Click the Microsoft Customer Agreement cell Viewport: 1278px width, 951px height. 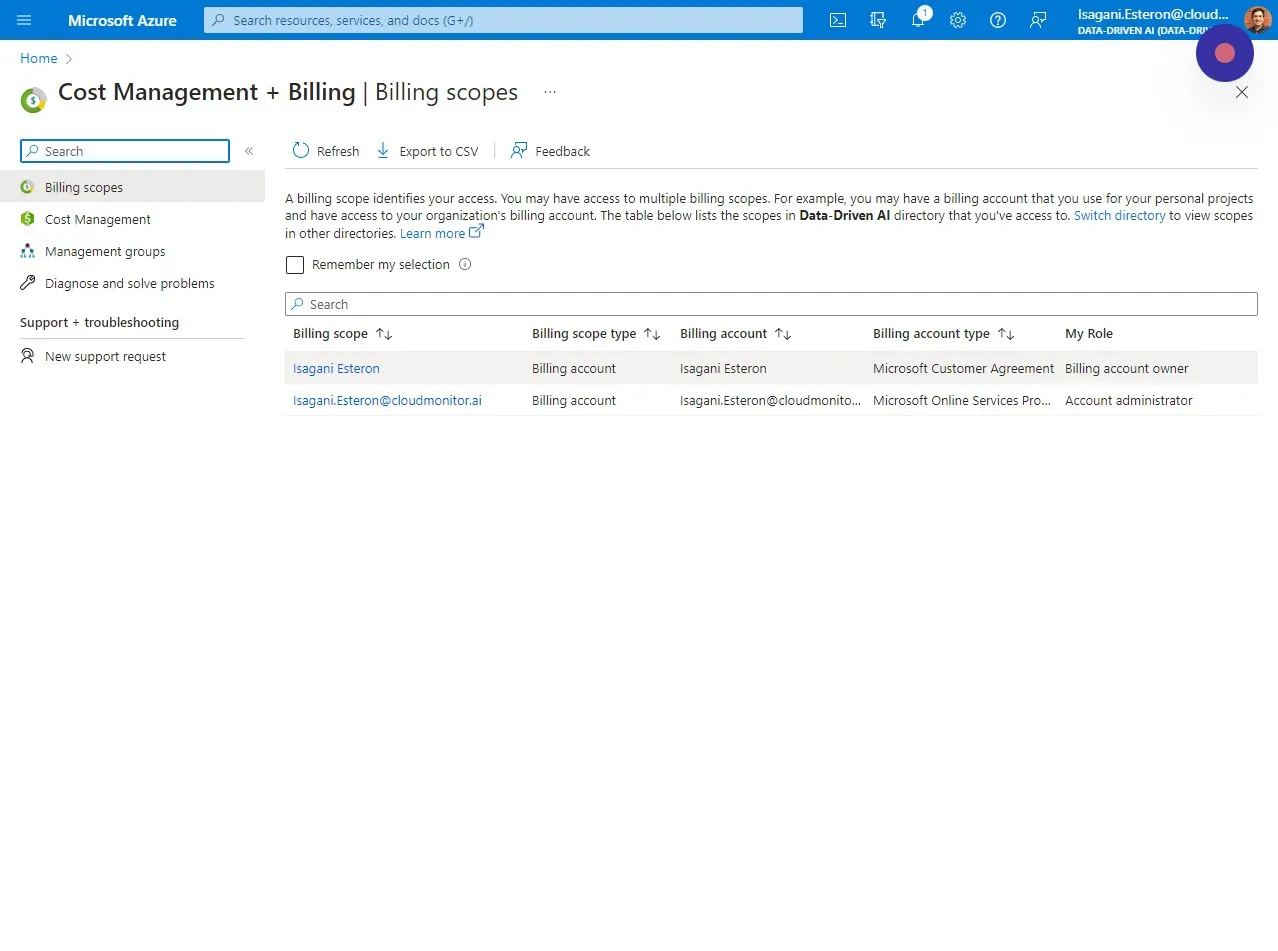point(964,368)
